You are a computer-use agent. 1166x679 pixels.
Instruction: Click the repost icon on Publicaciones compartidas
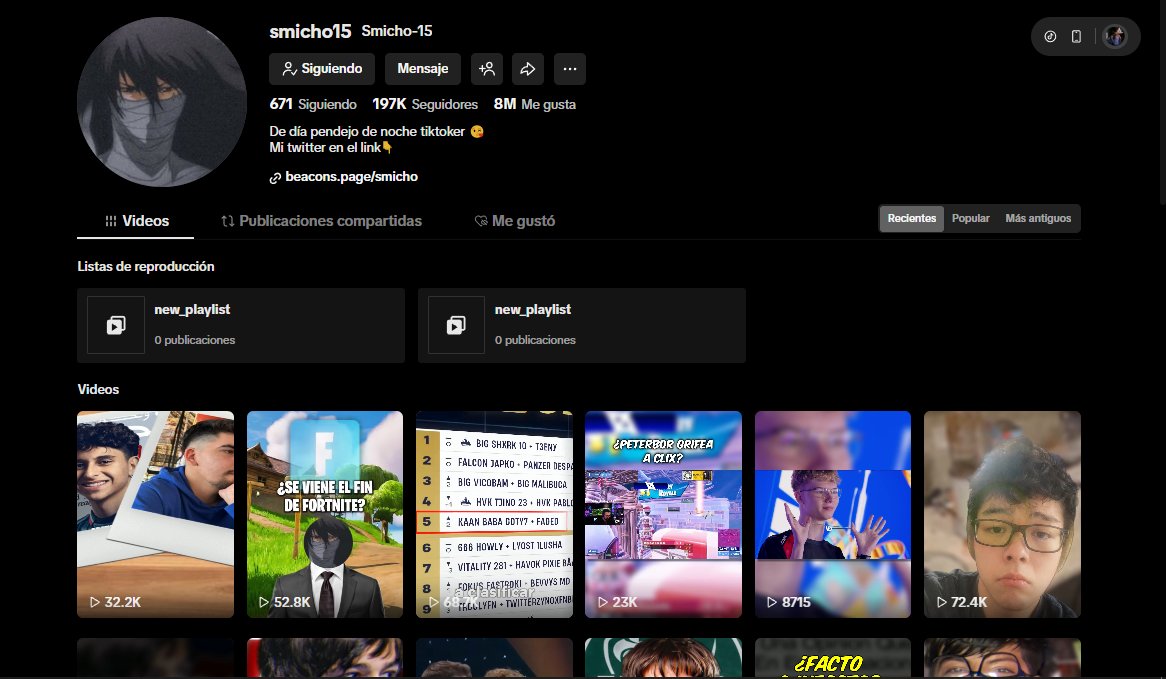point(228,221)
